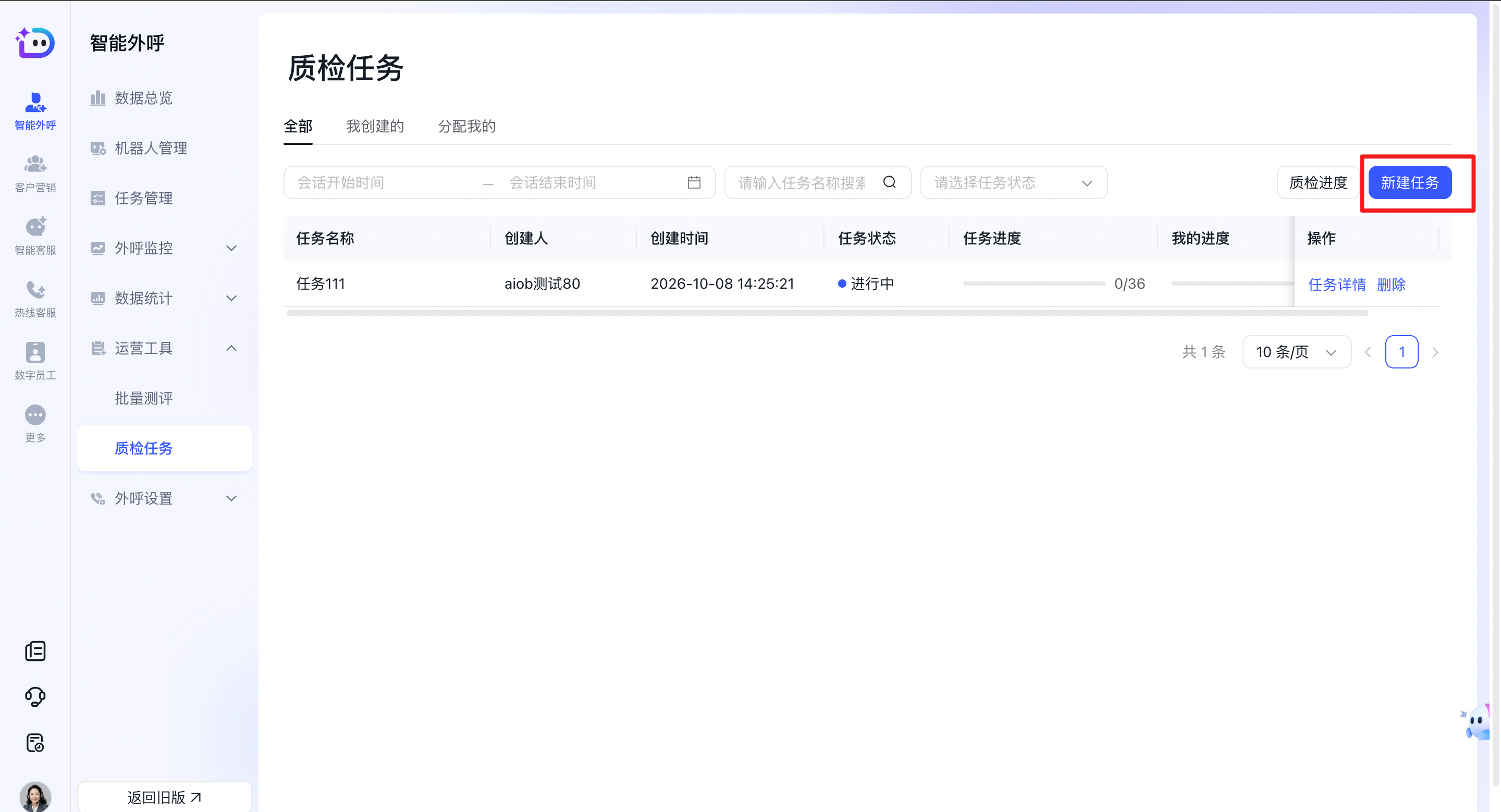Open 10 条/页 page size dropdown
This screenshot has height=812, width=1501.
(x=1297, y=352)
